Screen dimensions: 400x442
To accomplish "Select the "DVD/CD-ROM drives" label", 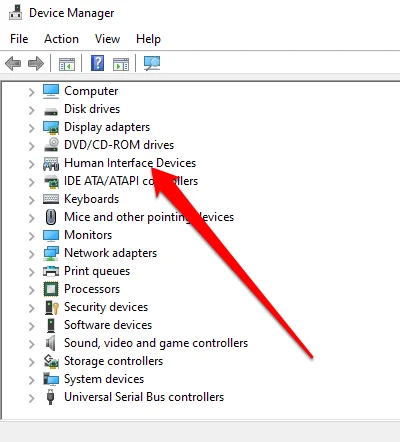I will tap(119, 145).
